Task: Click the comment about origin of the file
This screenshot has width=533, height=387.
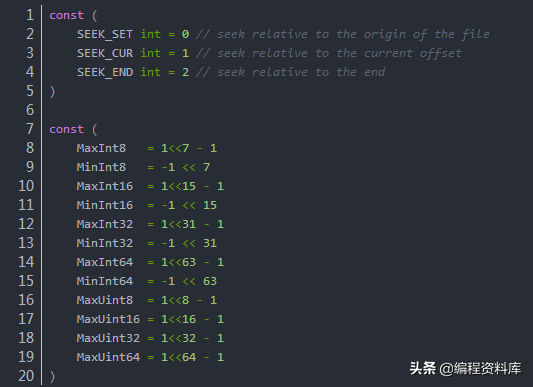Action: point(343,34)
